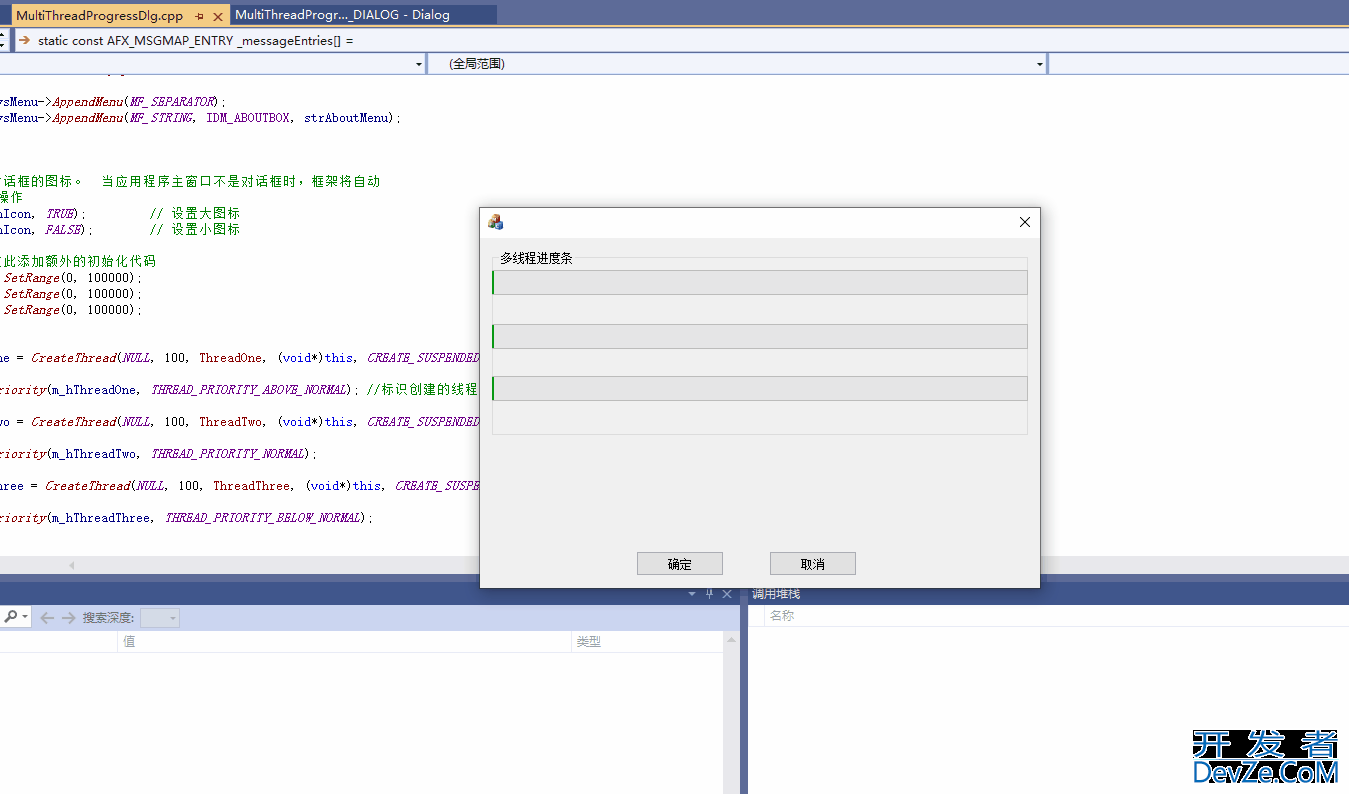Viewport: 1349px width, 794px height.
Task: Open the (全局范围) scope dropdown
Action: (738, 64)
